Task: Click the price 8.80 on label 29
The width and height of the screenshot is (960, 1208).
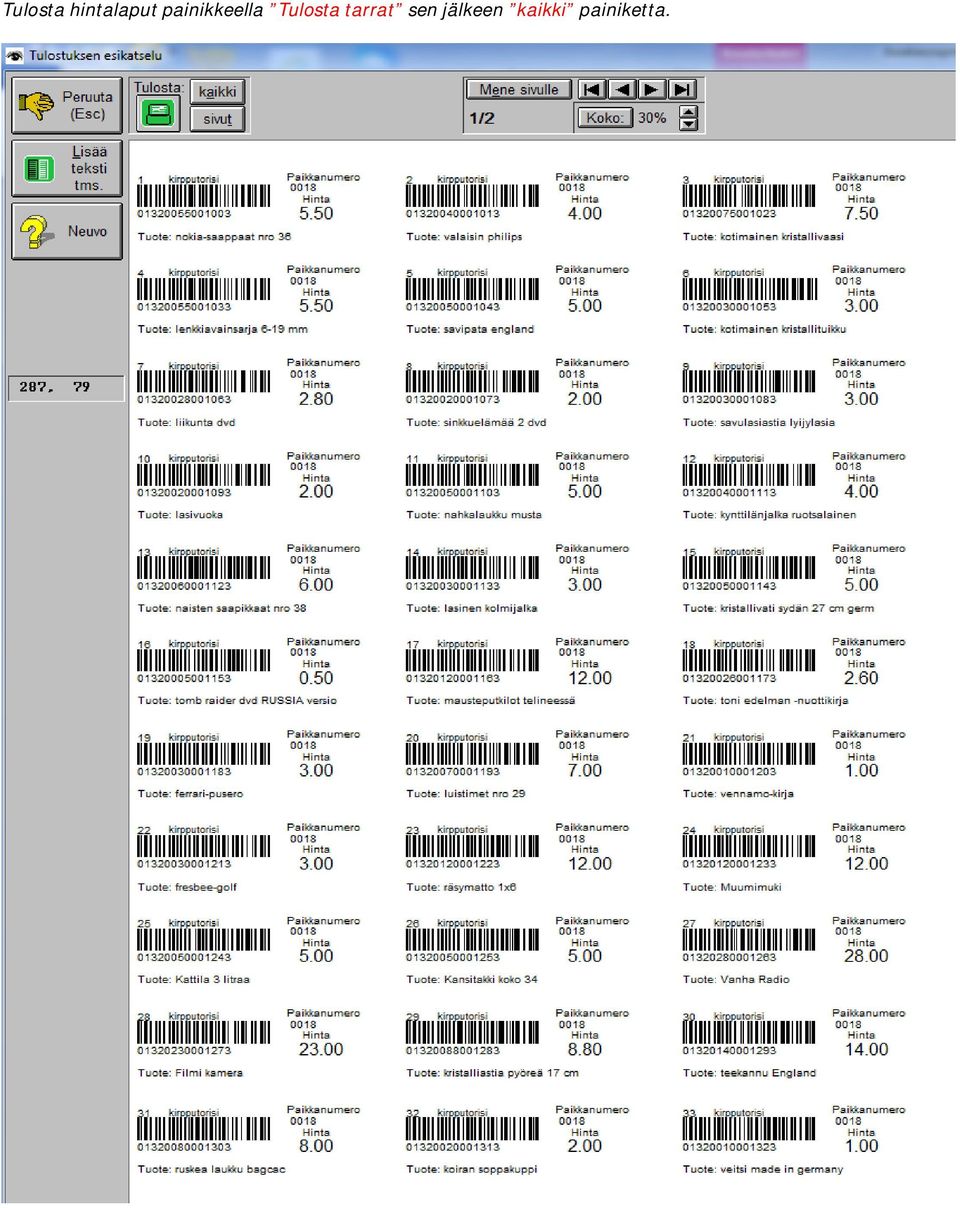Action: [x=585, y=1049]
